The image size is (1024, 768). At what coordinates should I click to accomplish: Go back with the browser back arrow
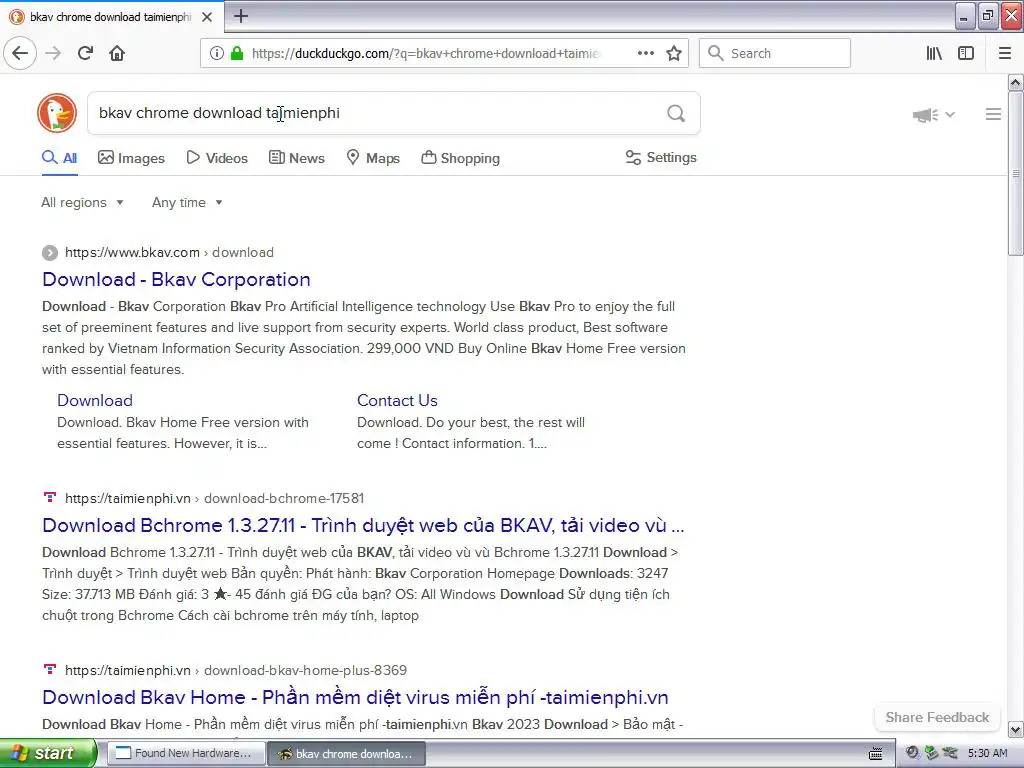tap(20, 53)
